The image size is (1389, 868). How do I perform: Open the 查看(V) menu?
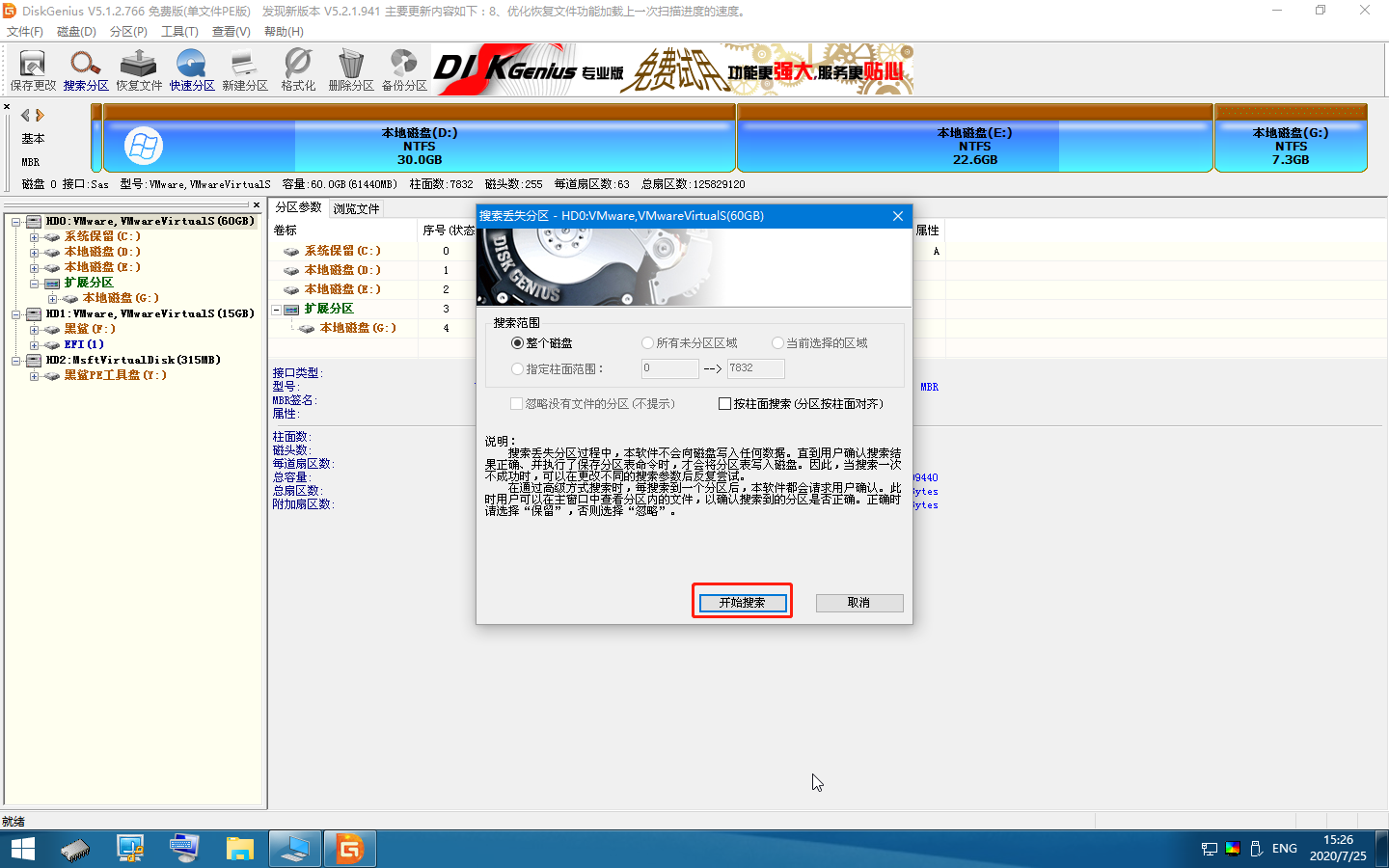pos(231,32)
